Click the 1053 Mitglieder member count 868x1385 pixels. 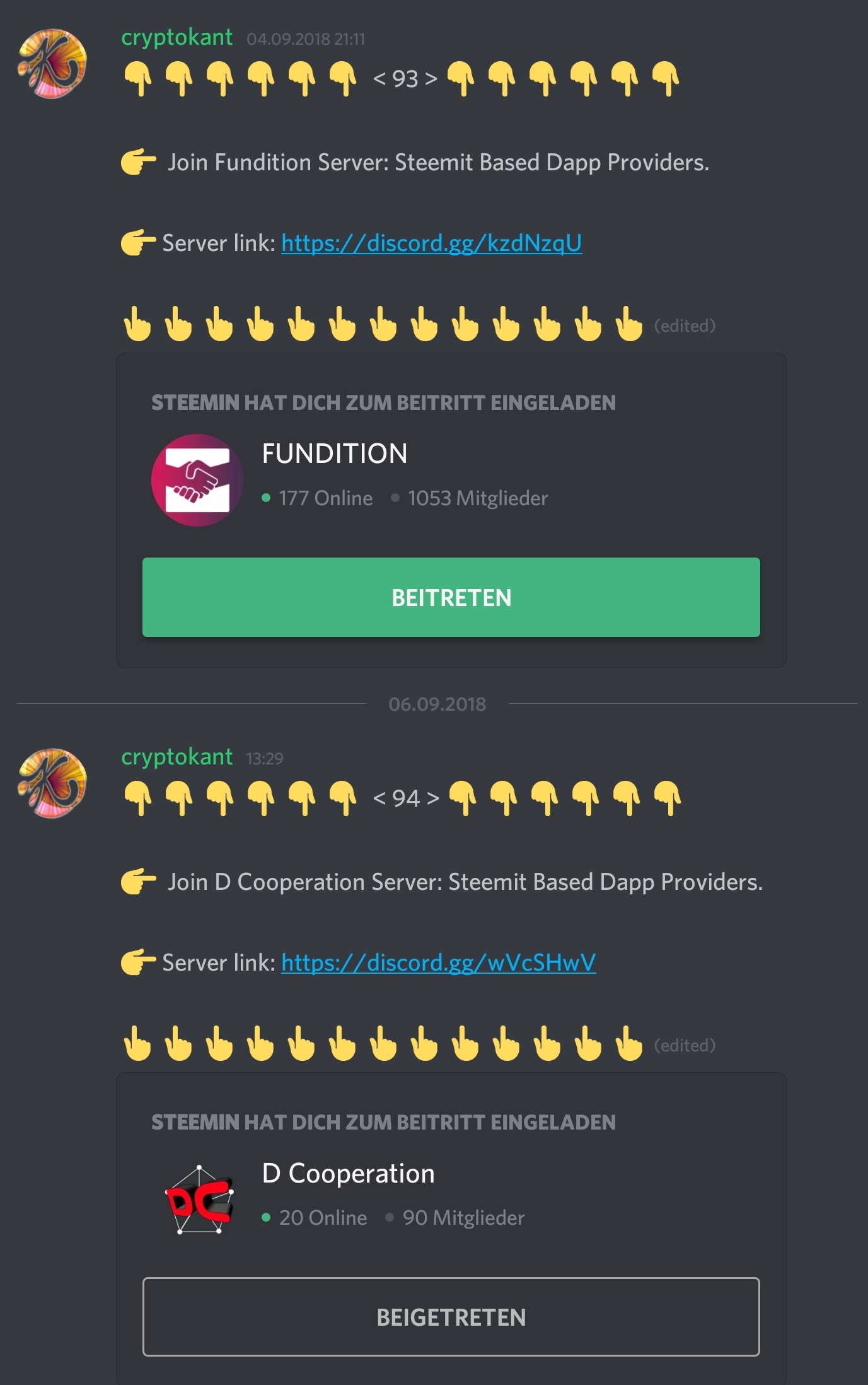click(478, 498)
